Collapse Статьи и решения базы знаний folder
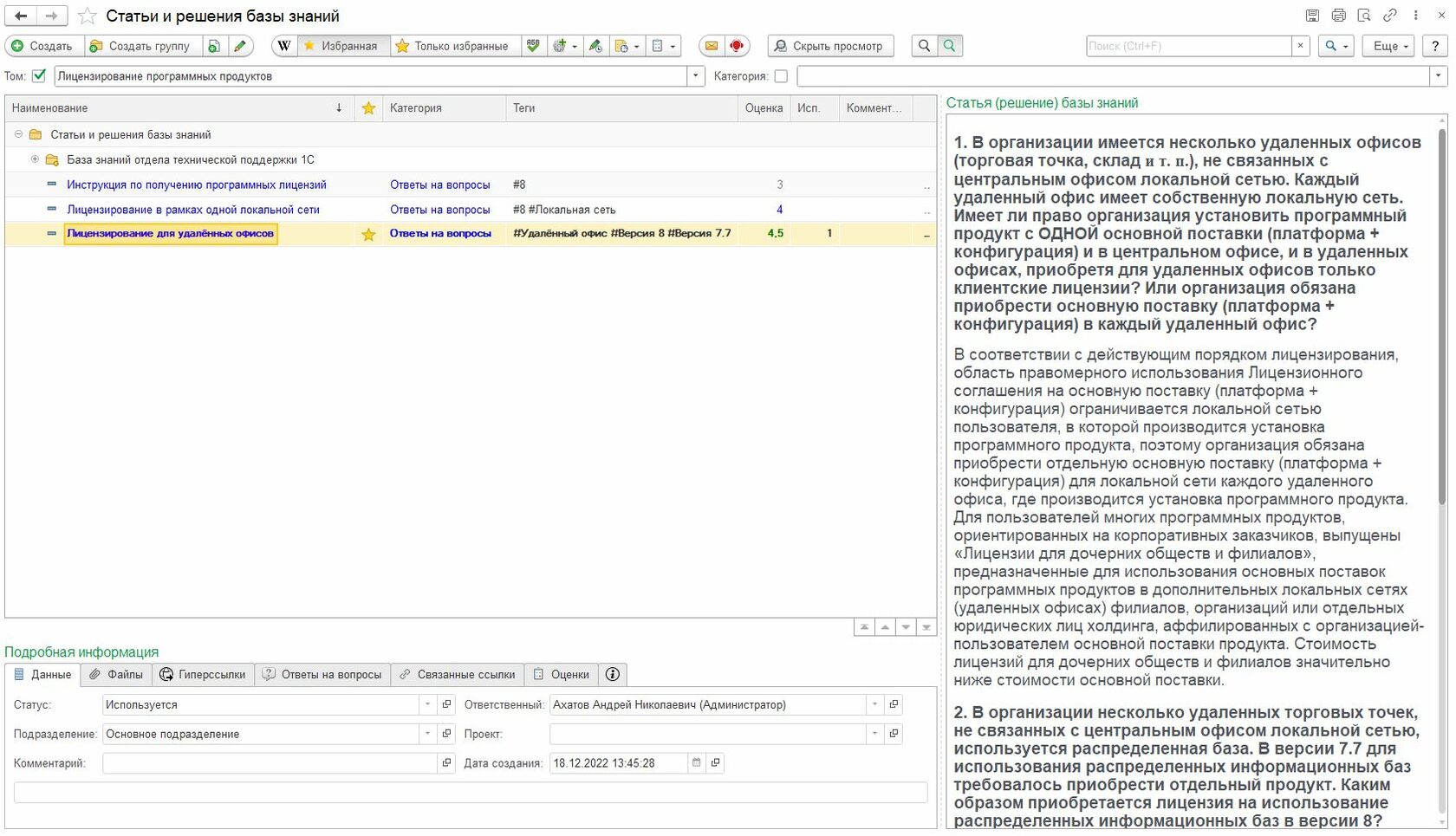 pos(18,134)
